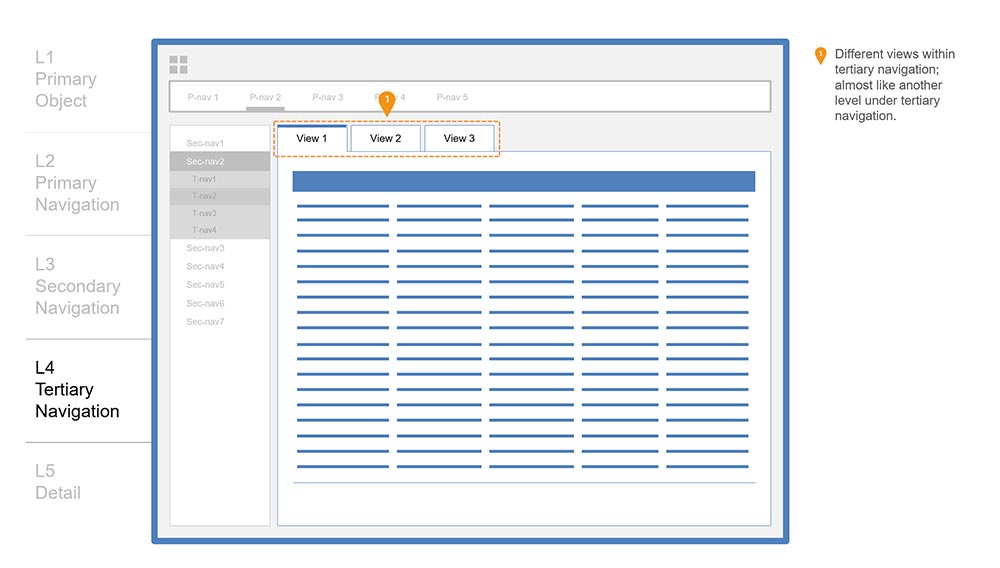Click the orange marker beside the annotation text
The width and height of the screenshot is (1000, 568).
pos(820,55)
